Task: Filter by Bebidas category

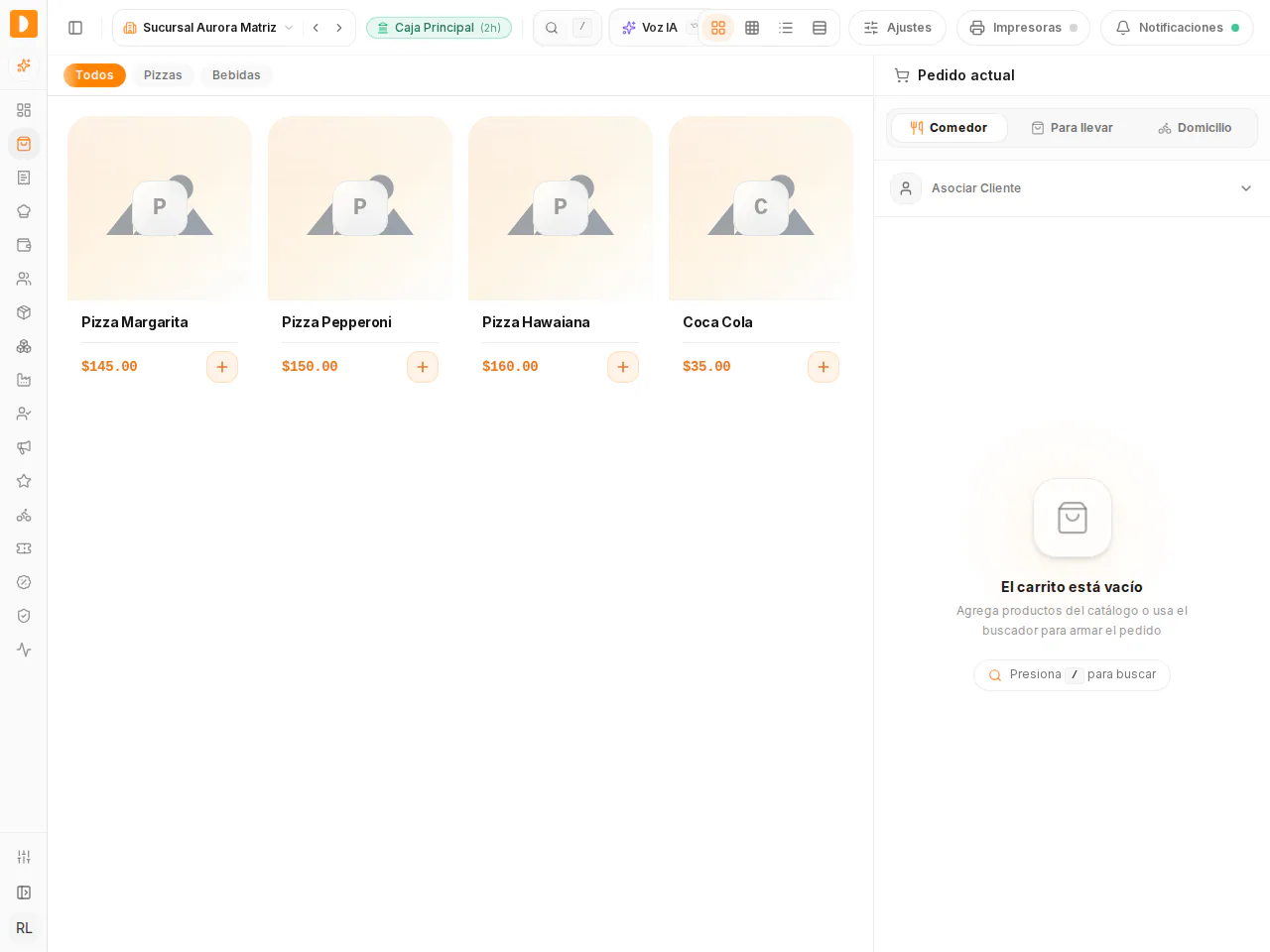Action: [236, 75]
